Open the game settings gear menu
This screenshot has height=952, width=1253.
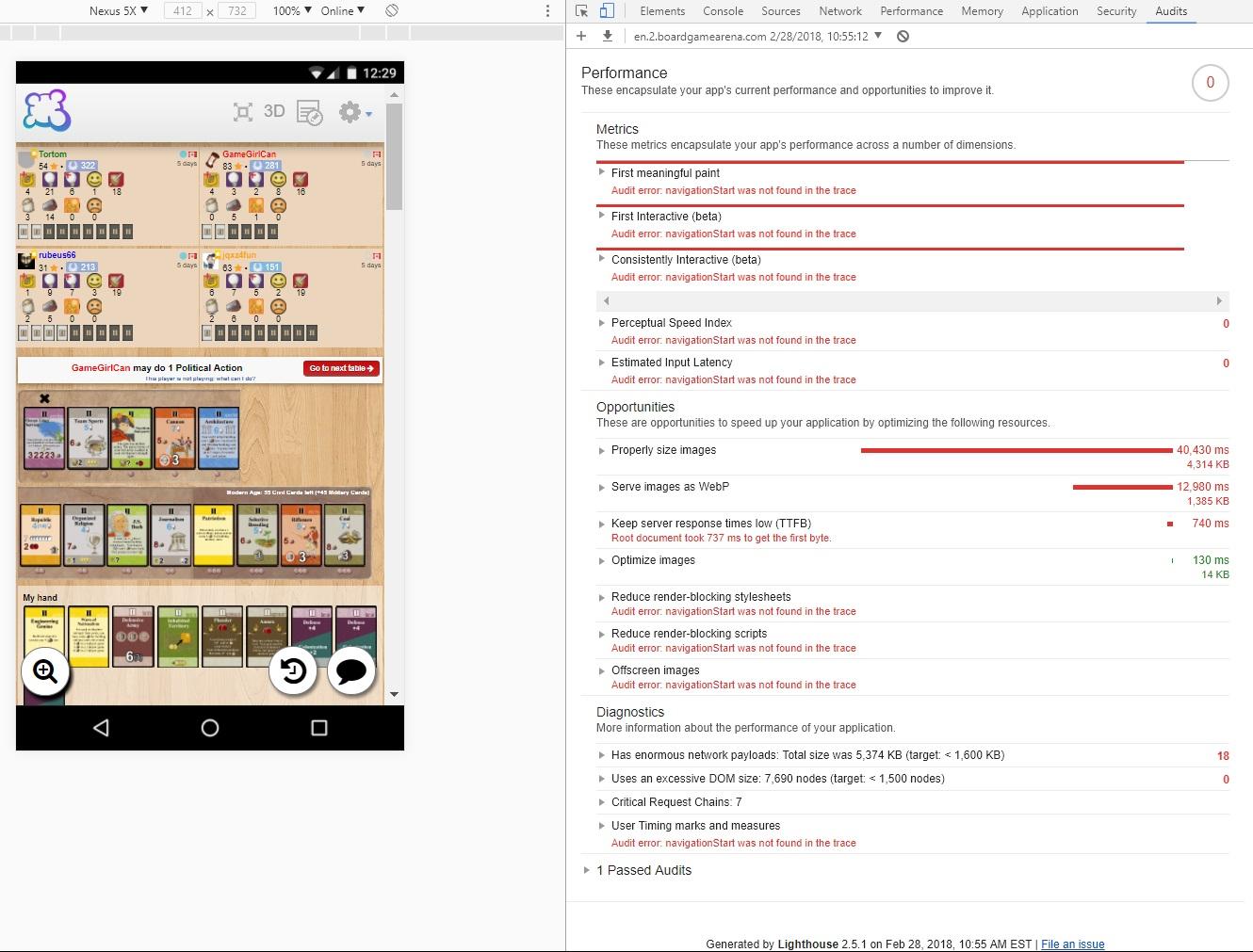click(354, 112)
